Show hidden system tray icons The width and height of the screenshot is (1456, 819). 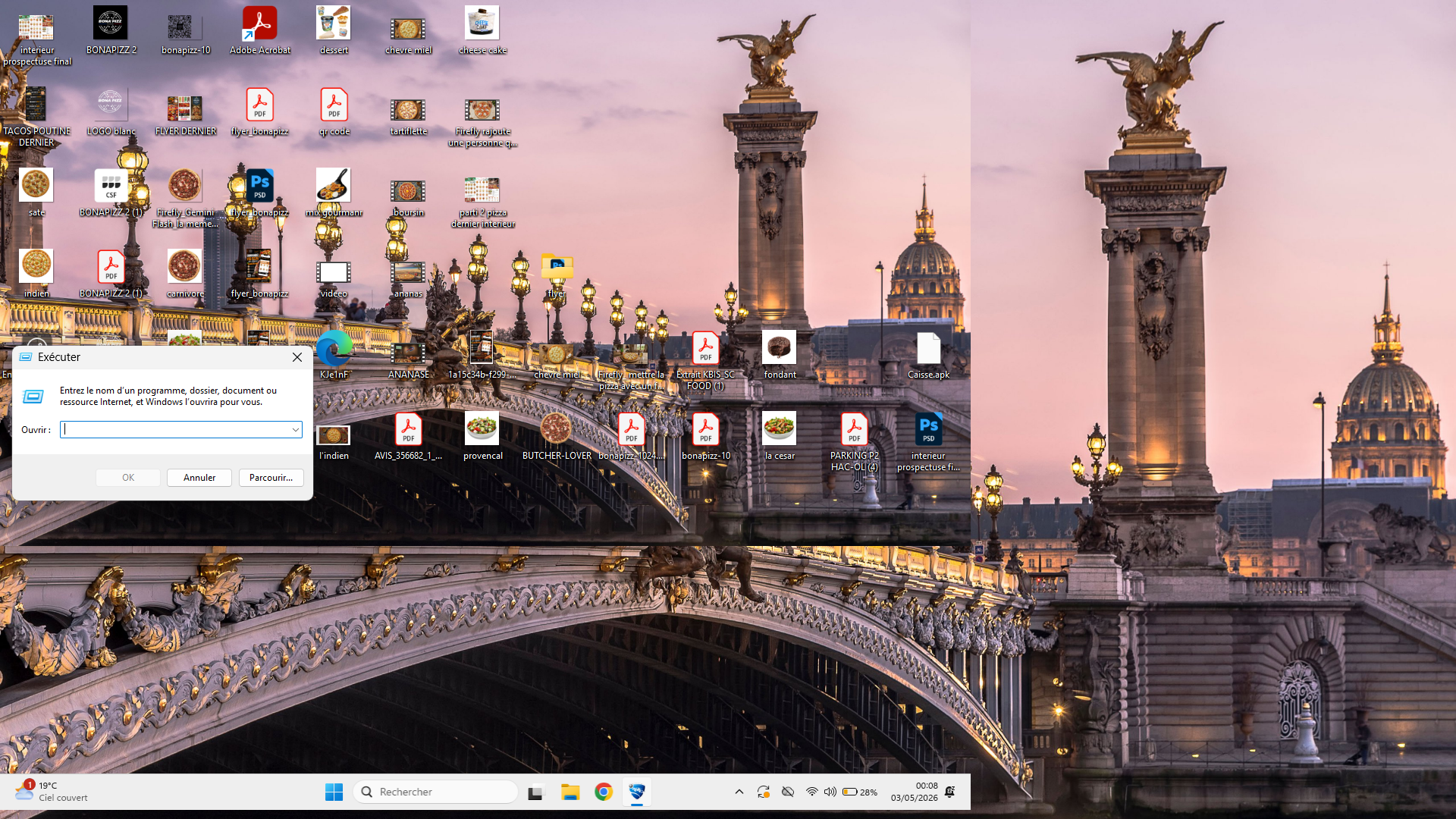pyautogui.click(x=739, y=792)
